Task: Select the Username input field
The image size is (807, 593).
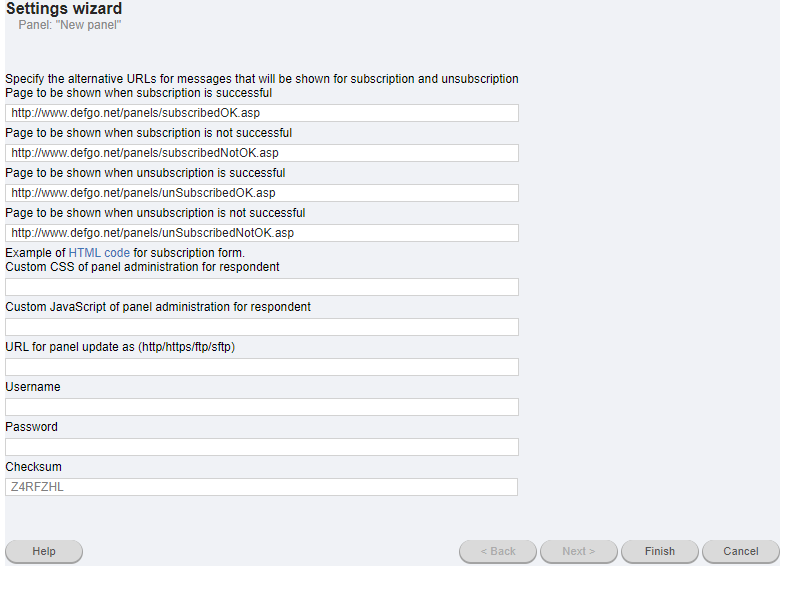Action: point(262,407)
